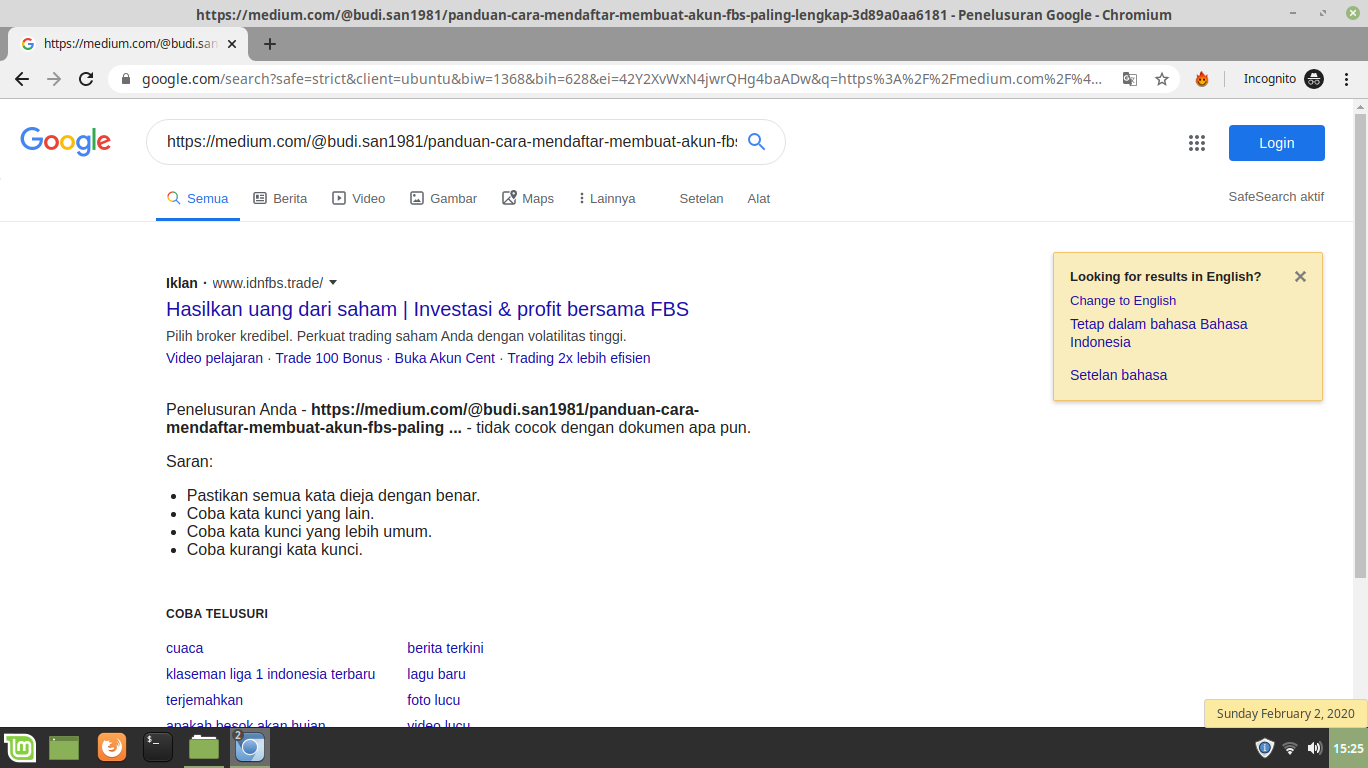Bookmark page with the star icon
The height and width of the screenshot is (768, 1368).
(x=1162, y=79)
